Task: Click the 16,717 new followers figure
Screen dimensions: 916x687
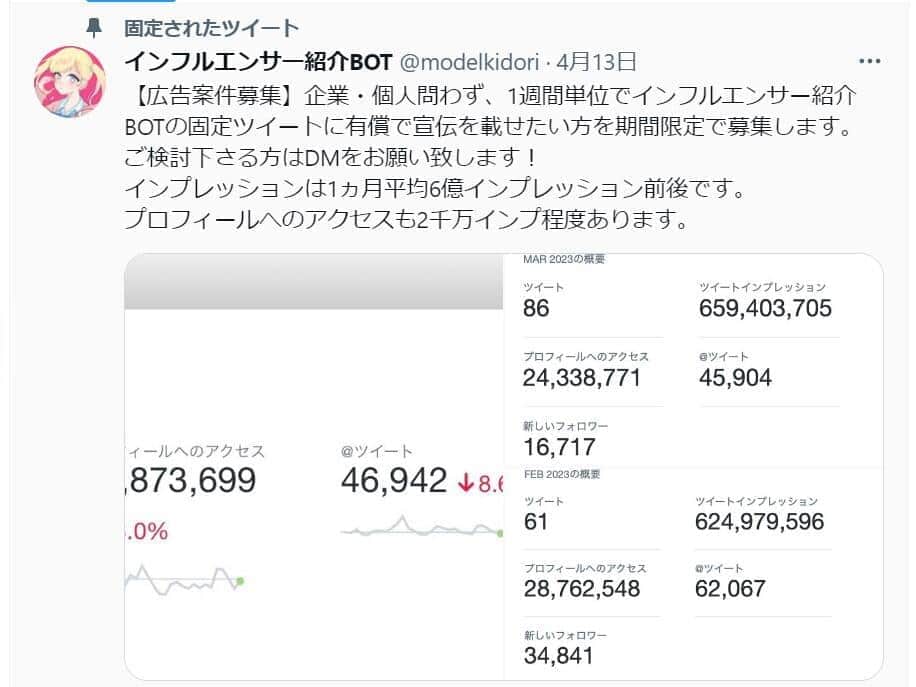Action: tap(559, 446)
